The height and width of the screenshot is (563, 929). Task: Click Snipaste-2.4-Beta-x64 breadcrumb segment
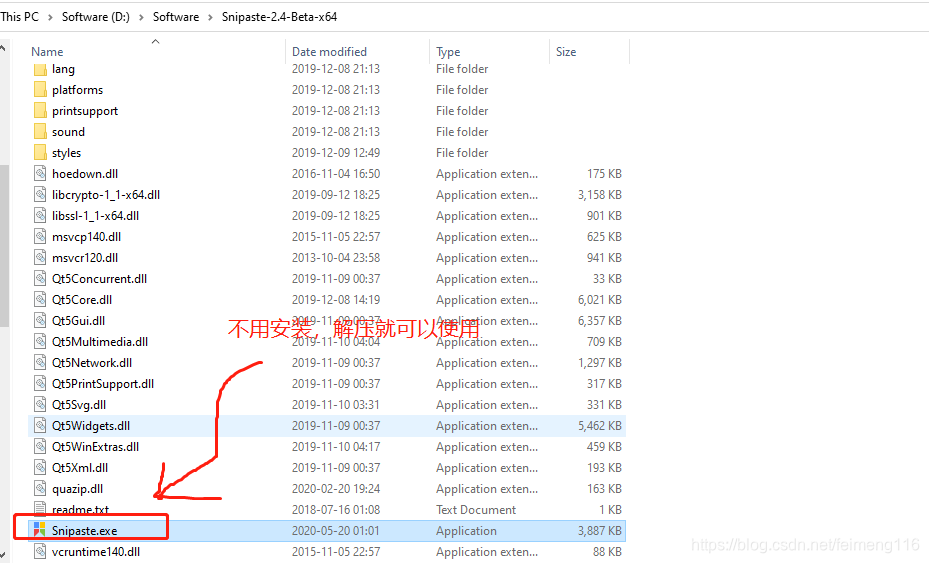[280, 17]
